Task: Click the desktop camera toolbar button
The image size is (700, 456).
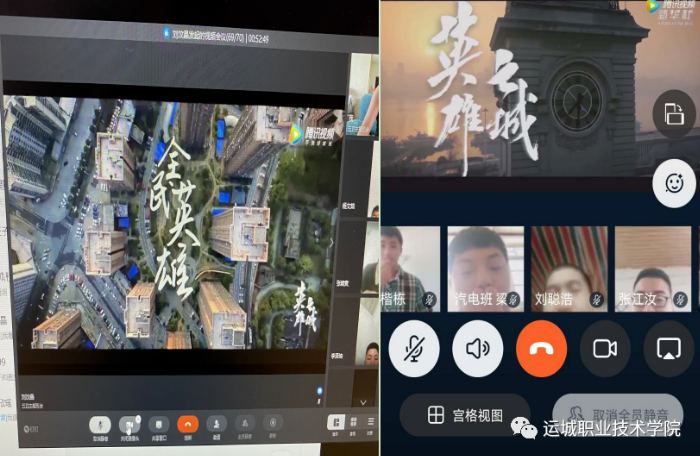Action: 130,424
